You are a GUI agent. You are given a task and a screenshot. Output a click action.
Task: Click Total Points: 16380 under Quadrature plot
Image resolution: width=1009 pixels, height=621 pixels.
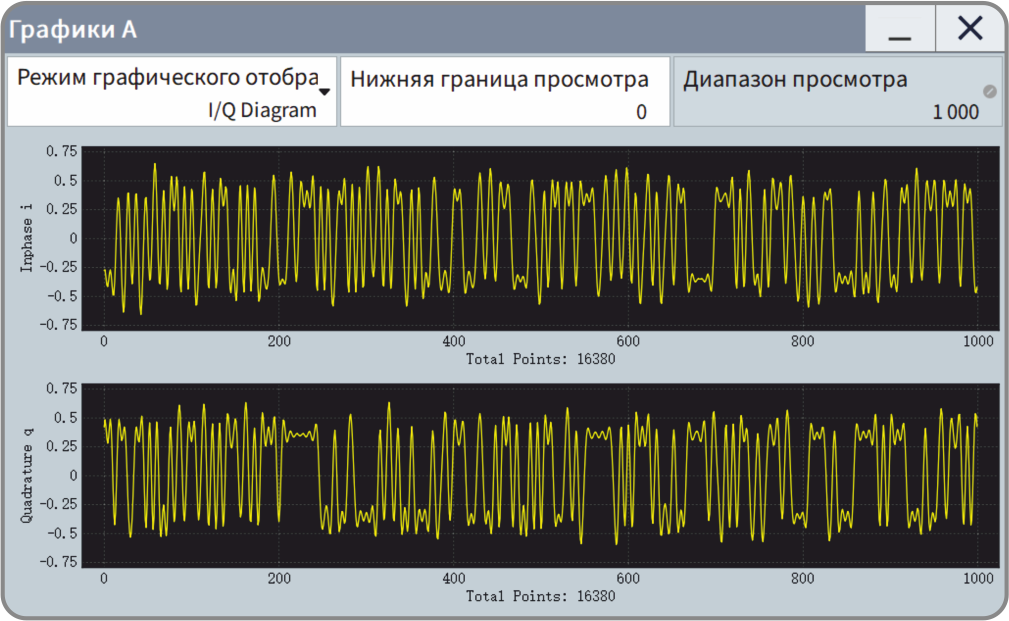(541, 596)
